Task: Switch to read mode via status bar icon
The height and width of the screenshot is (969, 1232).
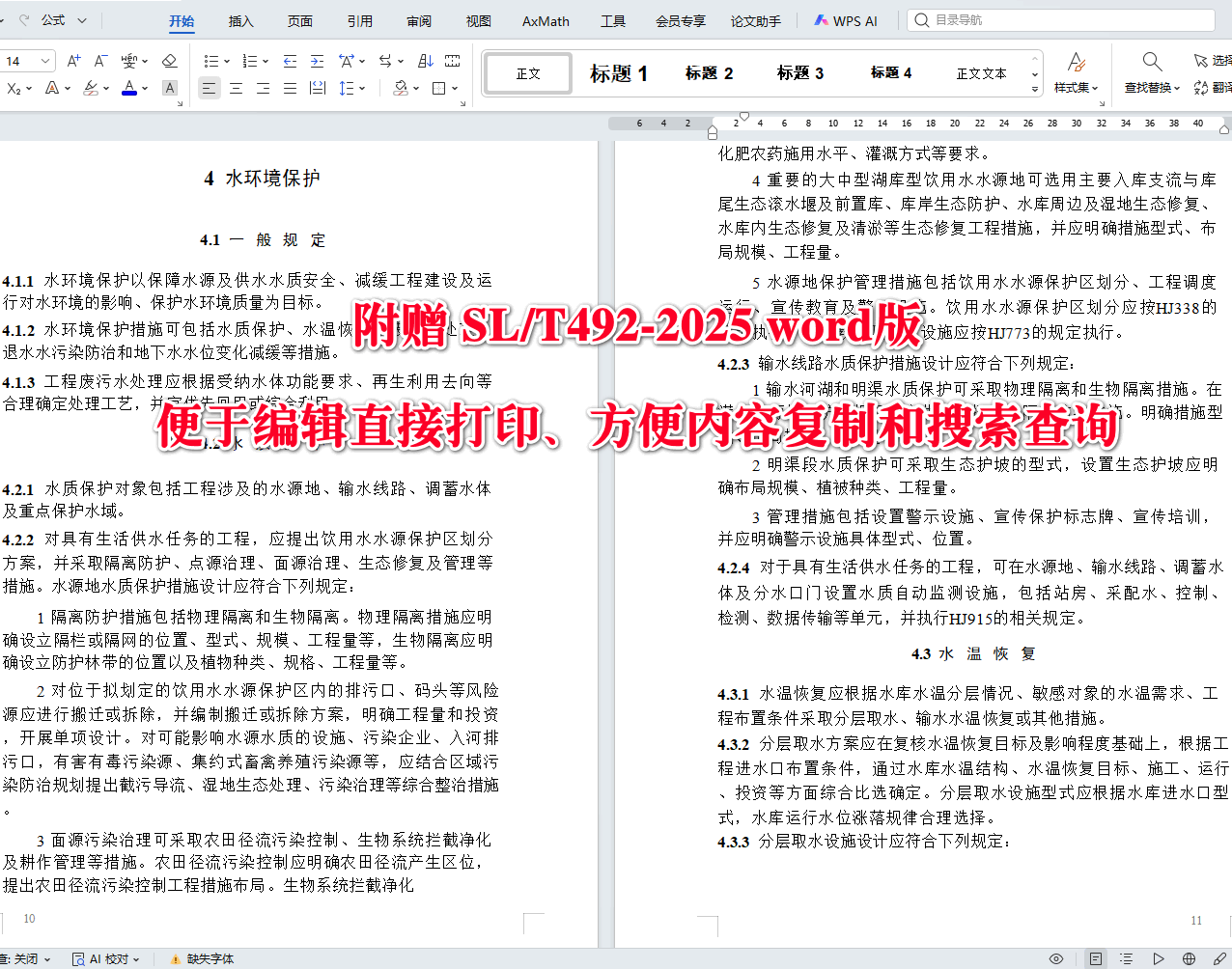Action: [1159, 958]
